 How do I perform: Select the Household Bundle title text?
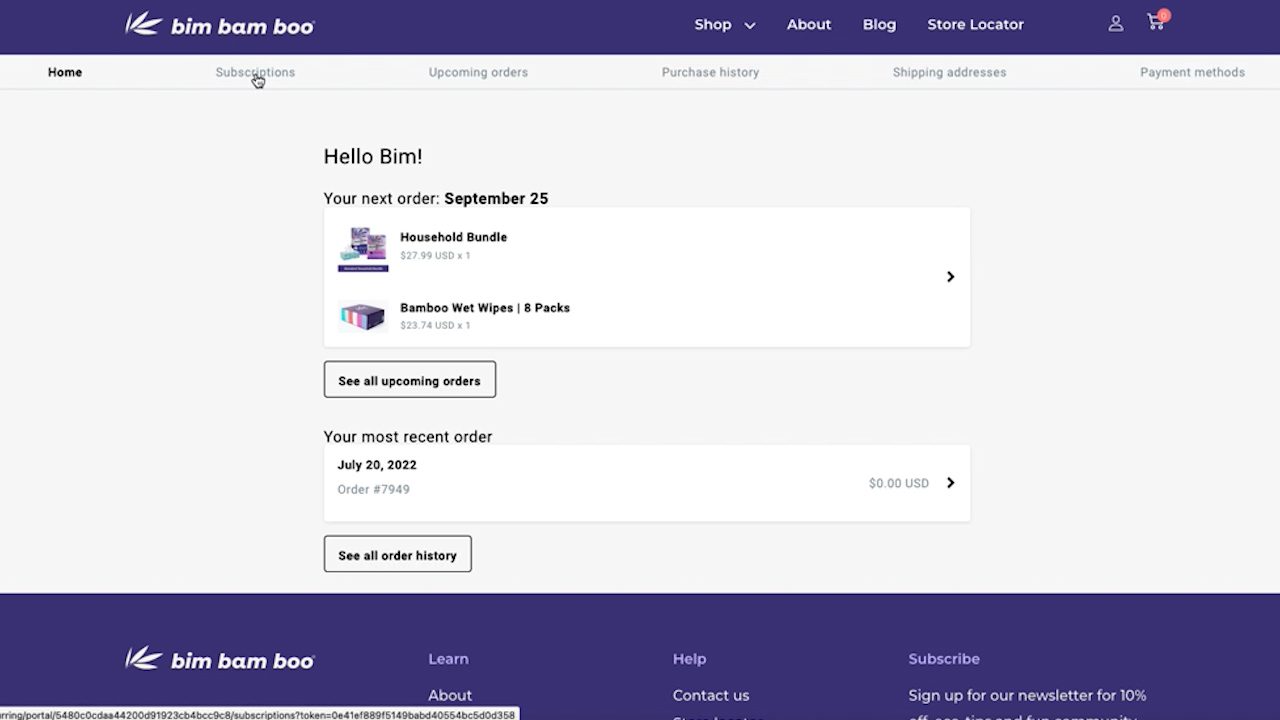click(x=453, y=237)
